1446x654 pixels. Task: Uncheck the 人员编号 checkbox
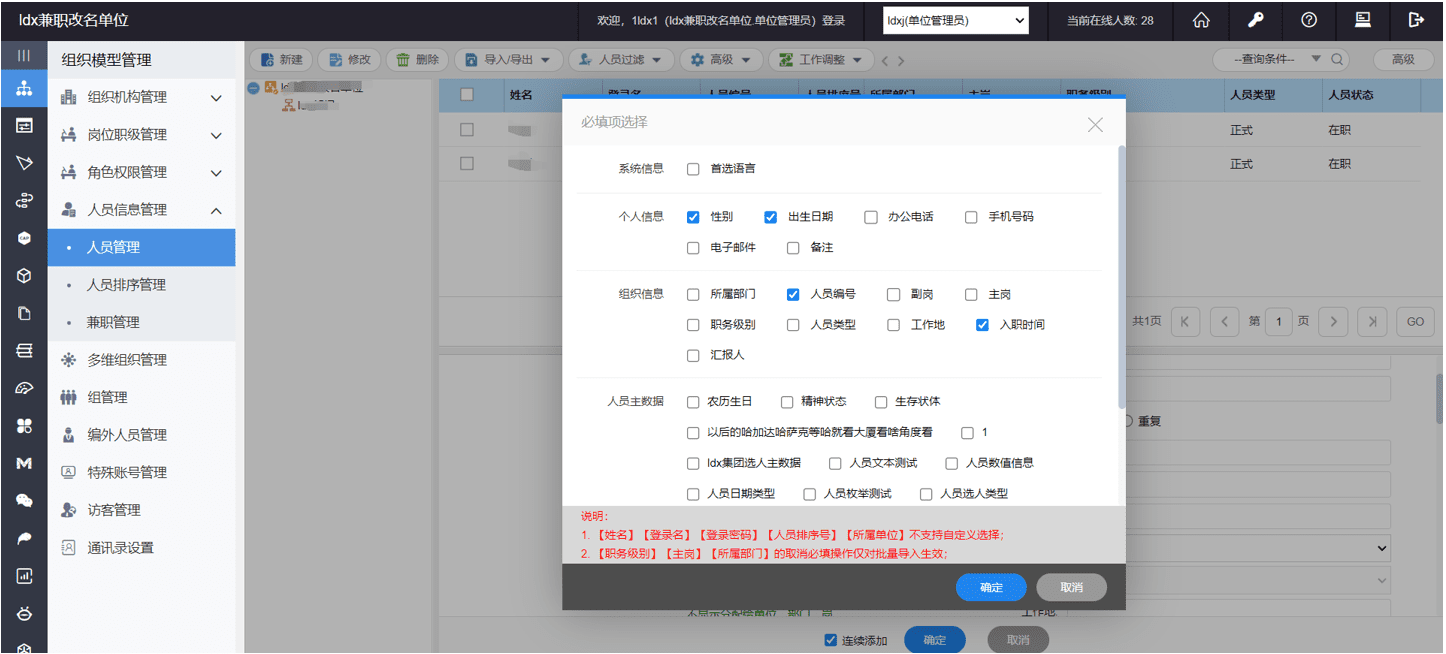(793, 295)
